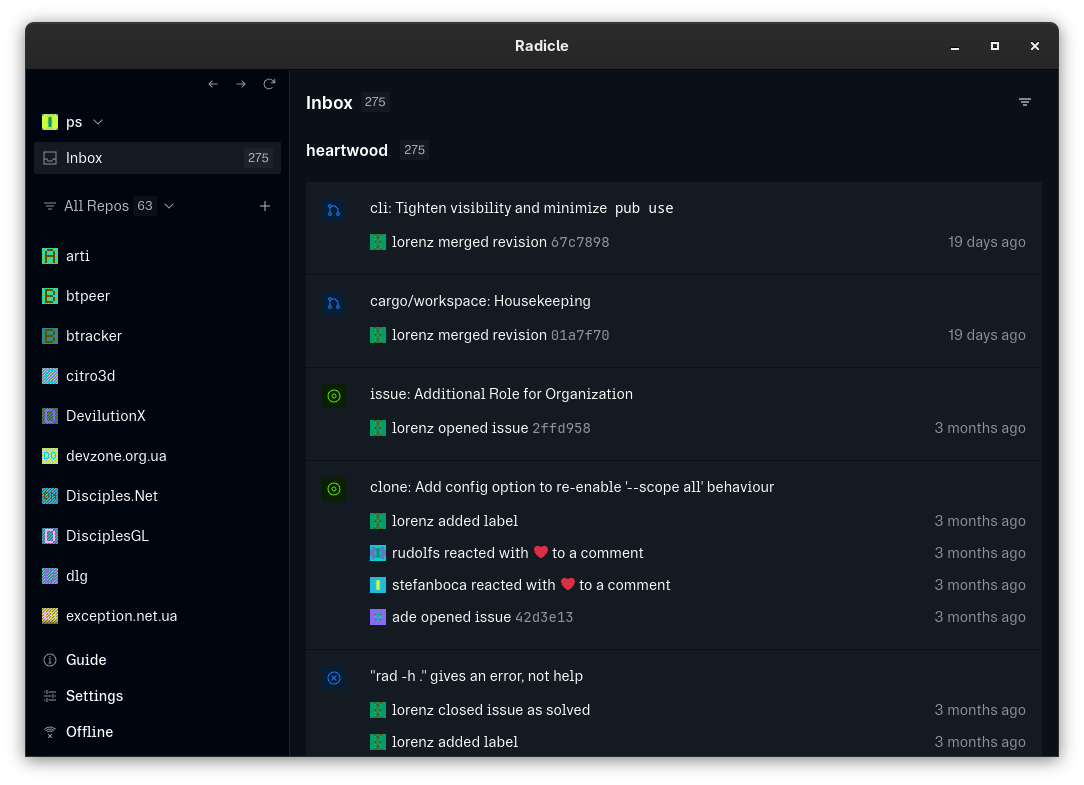Viewport: 1084px width, 785px height.
Task: Open the Disciples.Net repository
Action: click(158, 496)
